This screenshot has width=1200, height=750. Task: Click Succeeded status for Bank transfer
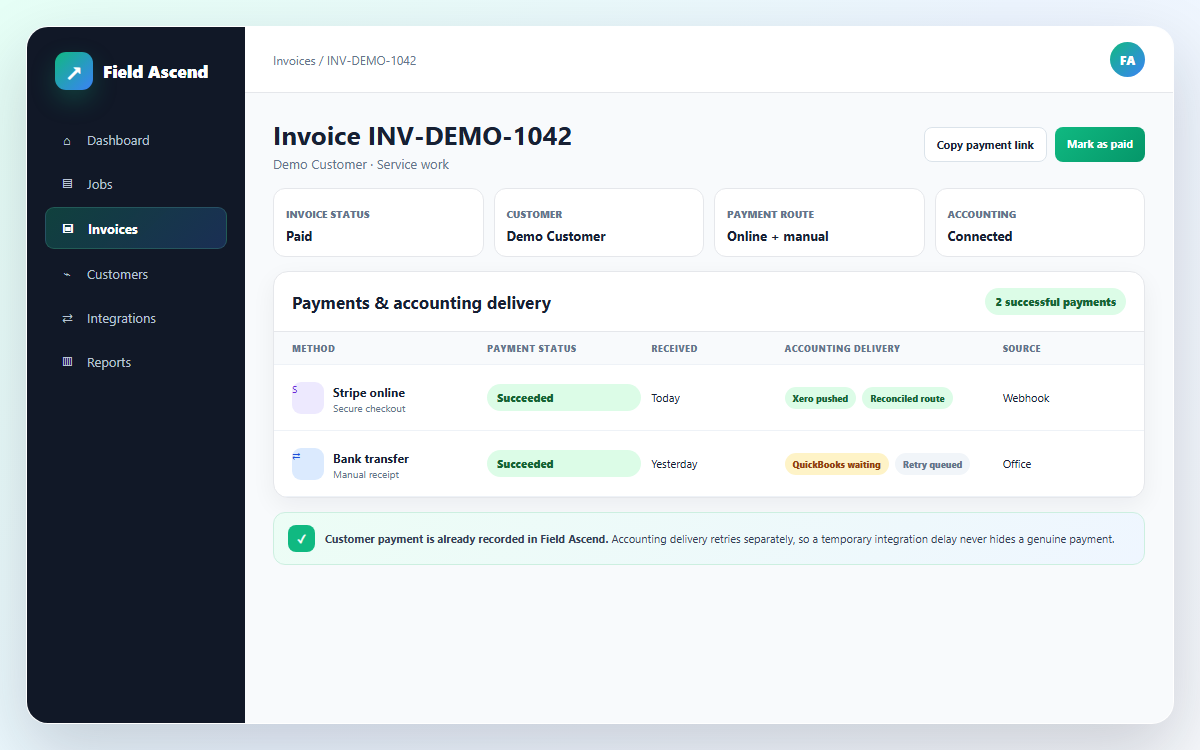pos(564,464)
